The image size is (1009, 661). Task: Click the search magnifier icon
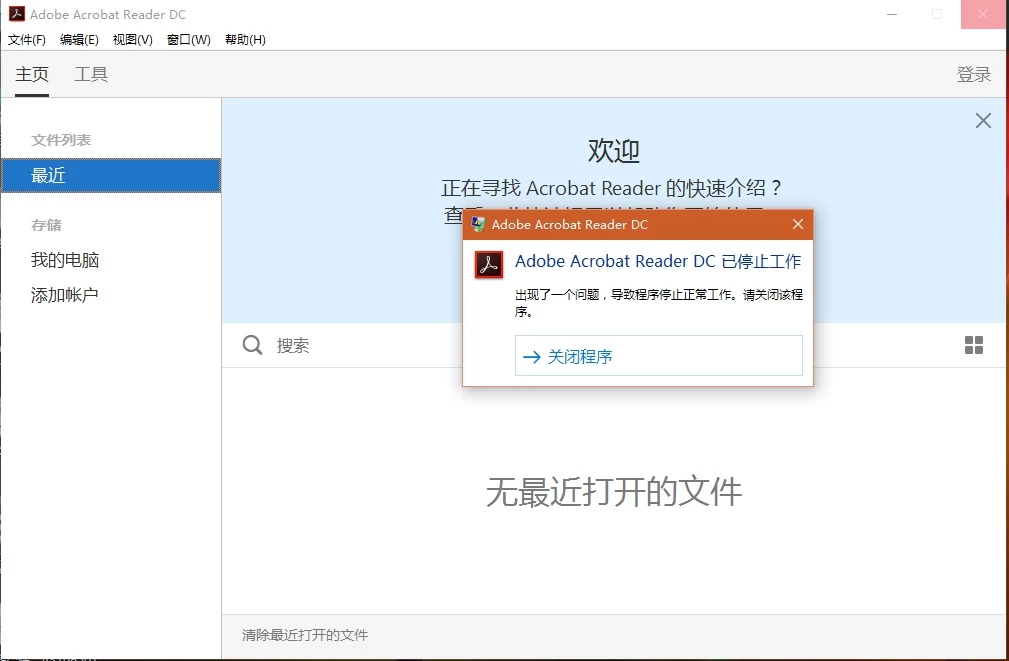click(x=252, y=345)
